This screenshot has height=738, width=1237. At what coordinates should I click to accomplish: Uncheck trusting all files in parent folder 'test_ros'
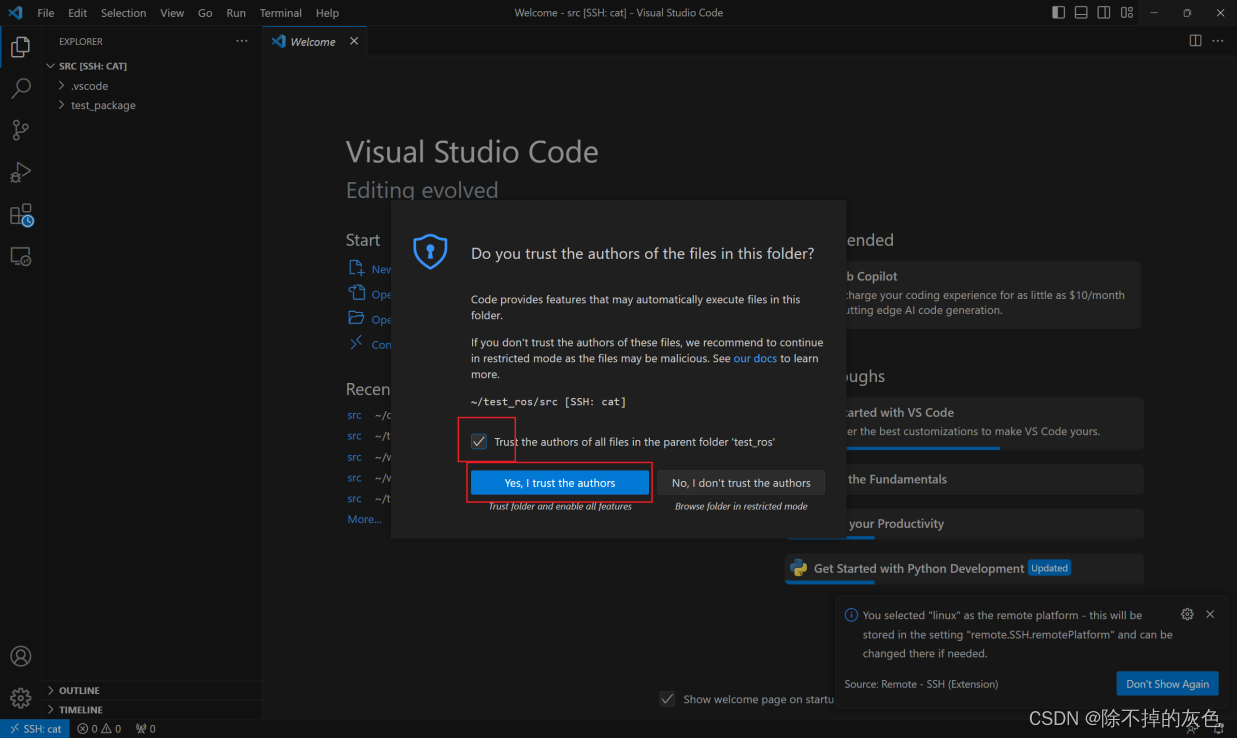(479, 440)
